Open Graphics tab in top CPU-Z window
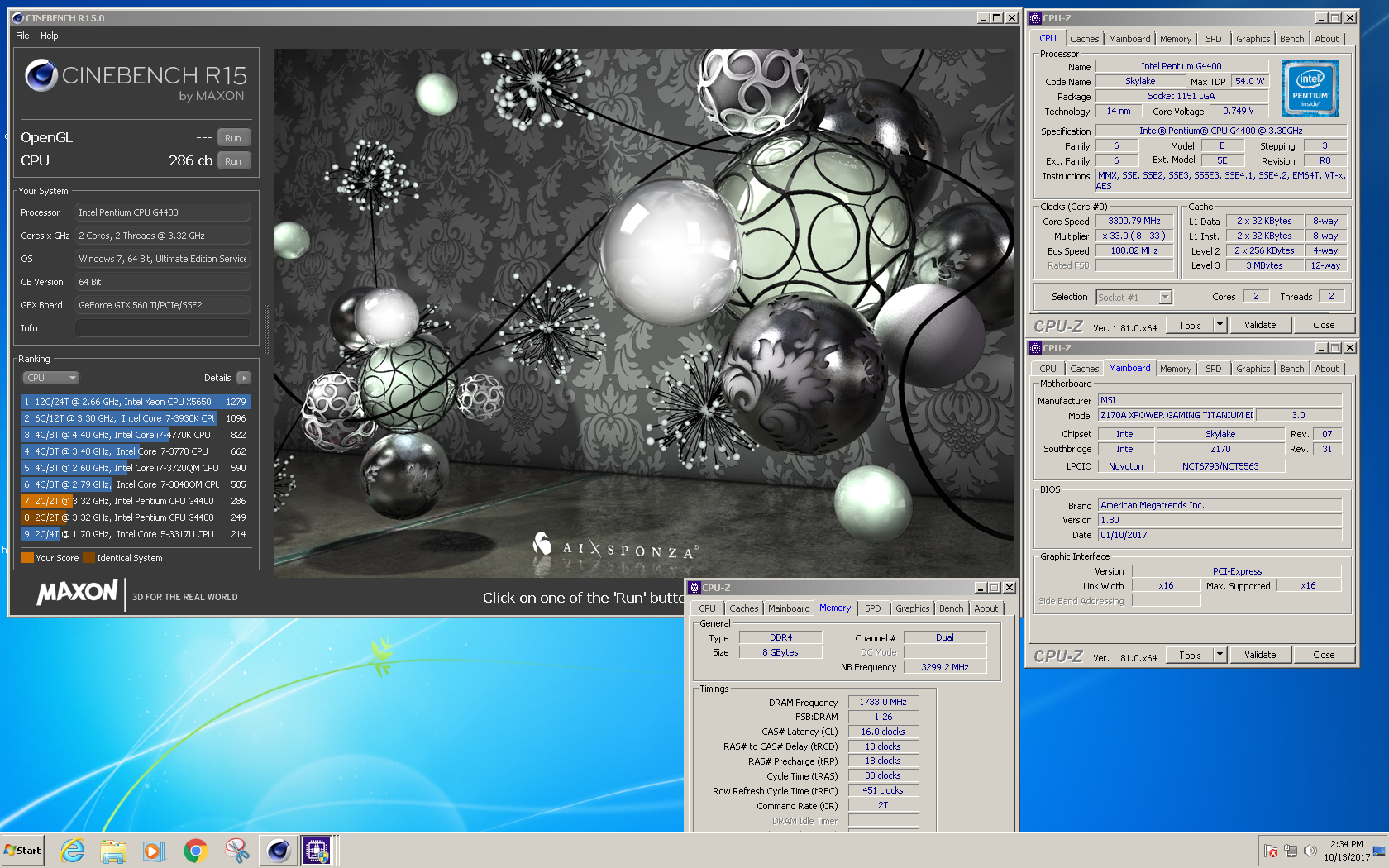Image resolution: width=1389 pixels, height=868 pixels. [x=1253, y=39]
